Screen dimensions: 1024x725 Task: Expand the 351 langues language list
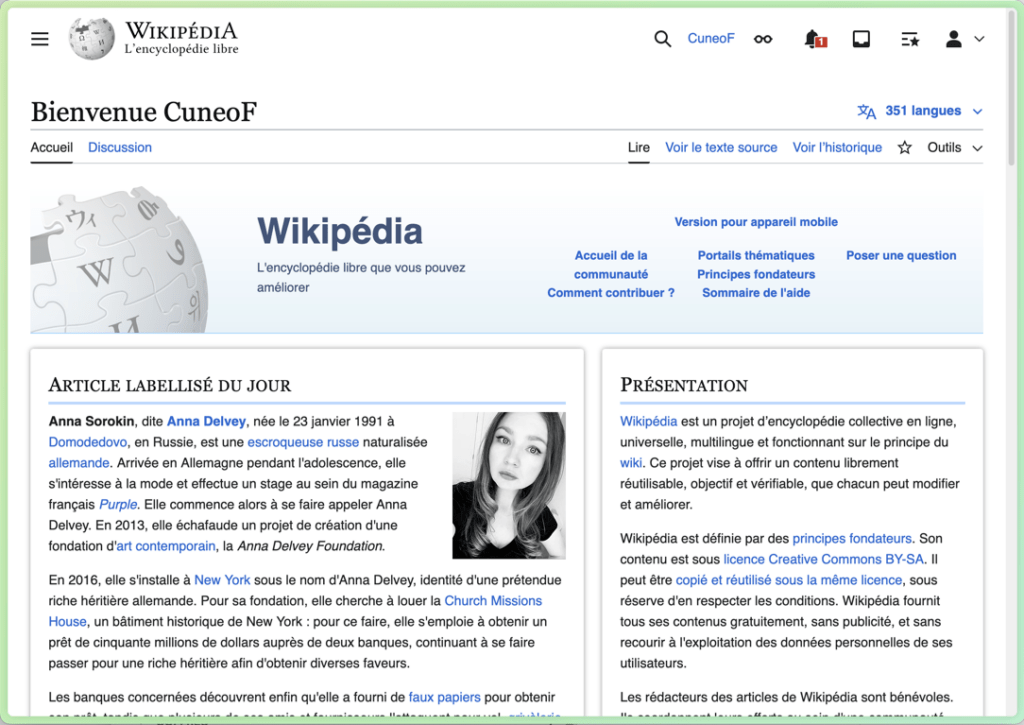pyautogui.click(x=921, y=111)
